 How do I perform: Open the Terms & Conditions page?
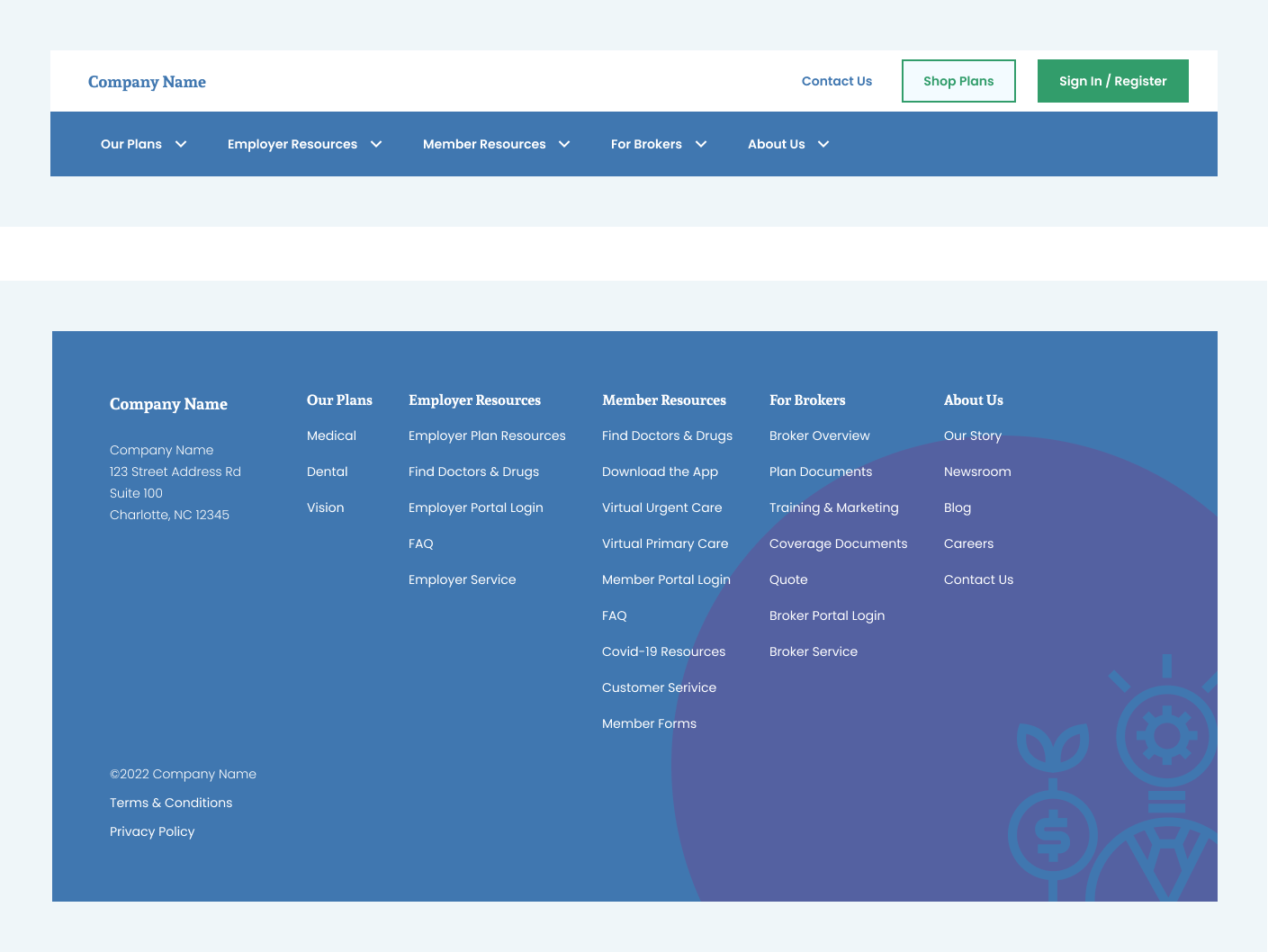(170, 803)
